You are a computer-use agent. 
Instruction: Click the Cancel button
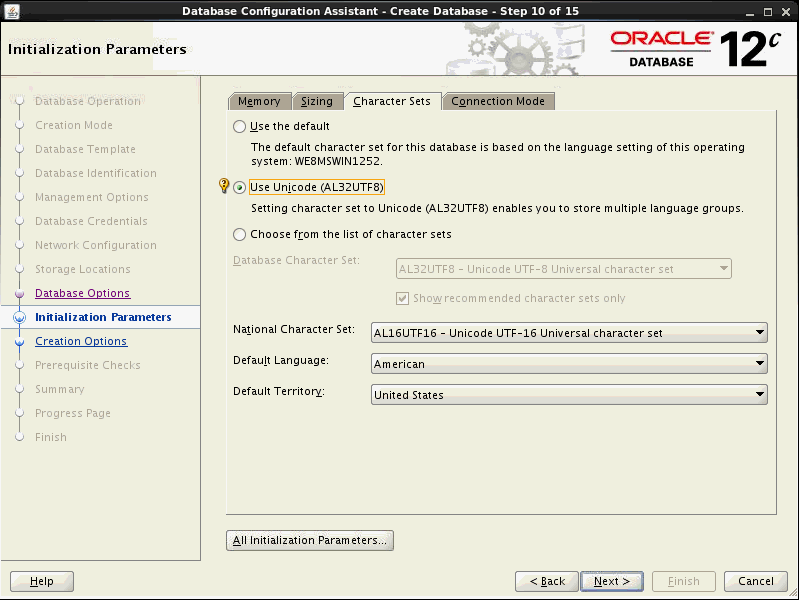pyautogui.click(x=756, y=581)
